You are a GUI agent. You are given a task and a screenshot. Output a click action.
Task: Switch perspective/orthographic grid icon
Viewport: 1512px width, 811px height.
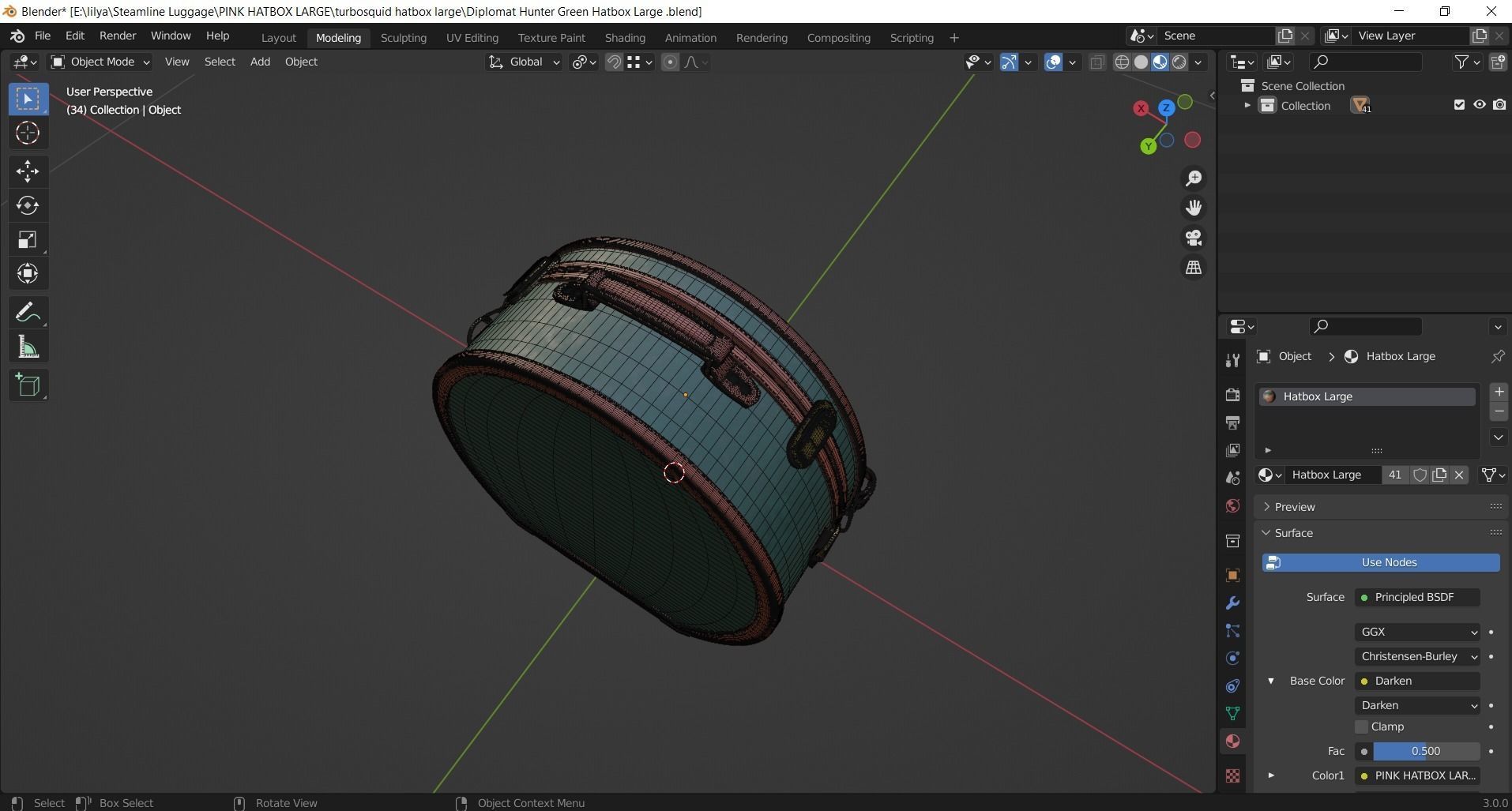click(1193, 268)
